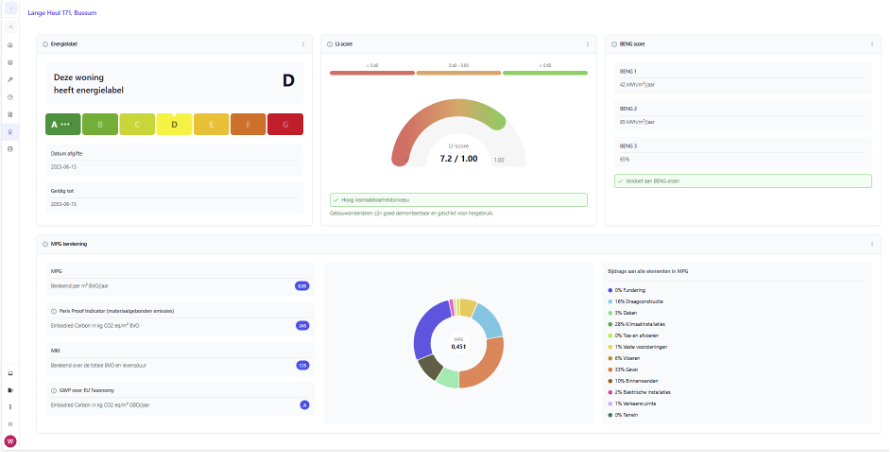Click the green A energy label block

[x=63, y=125]
